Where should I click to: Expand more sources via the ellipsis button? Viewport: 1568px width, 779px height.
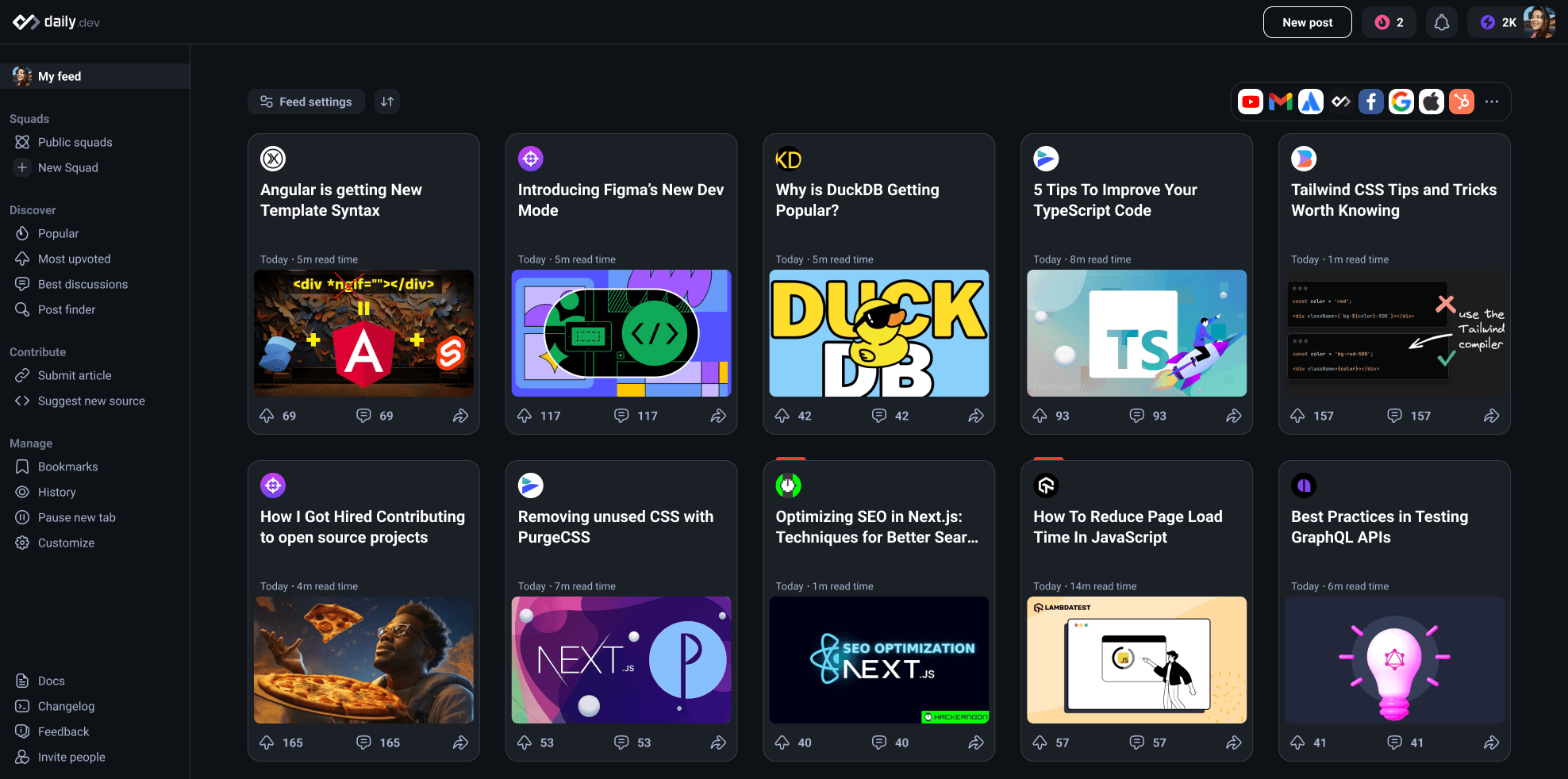1492,102
